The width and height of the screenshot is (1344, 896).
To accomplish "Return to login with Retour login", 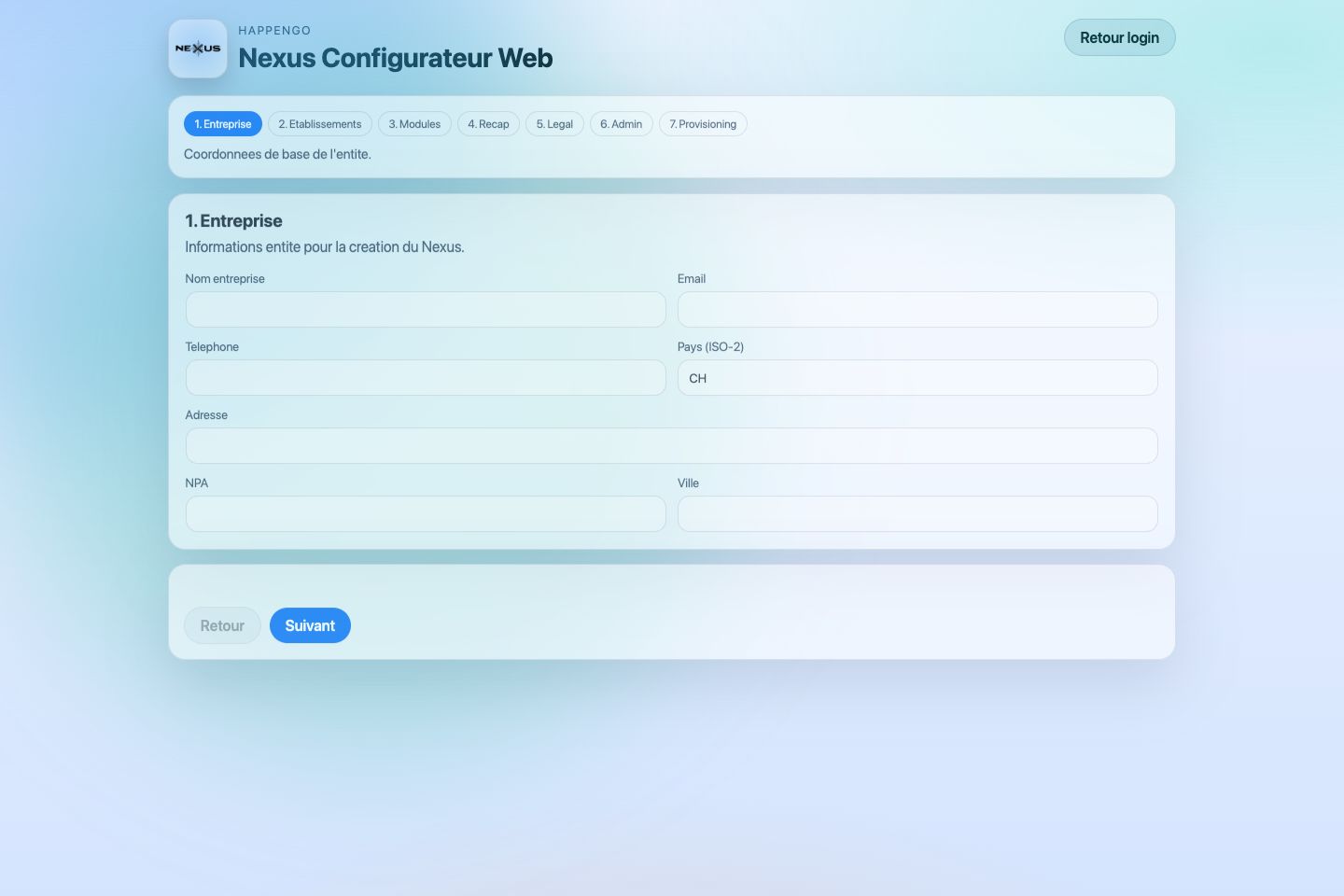I will tap(1119, 37).
